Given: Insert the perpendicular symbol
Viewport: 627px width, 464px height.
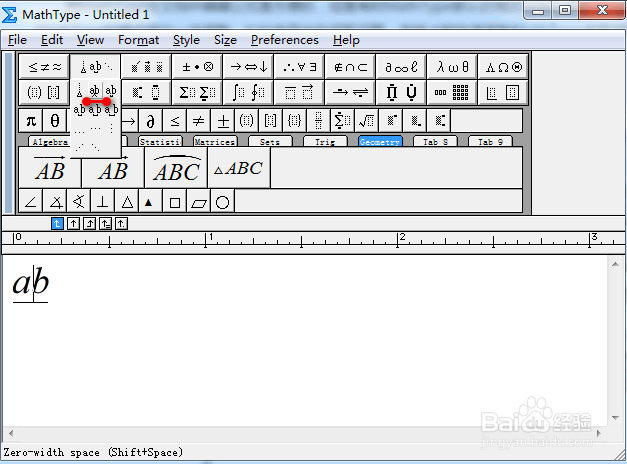Looking at the screenshot, I should click(103, 201).
